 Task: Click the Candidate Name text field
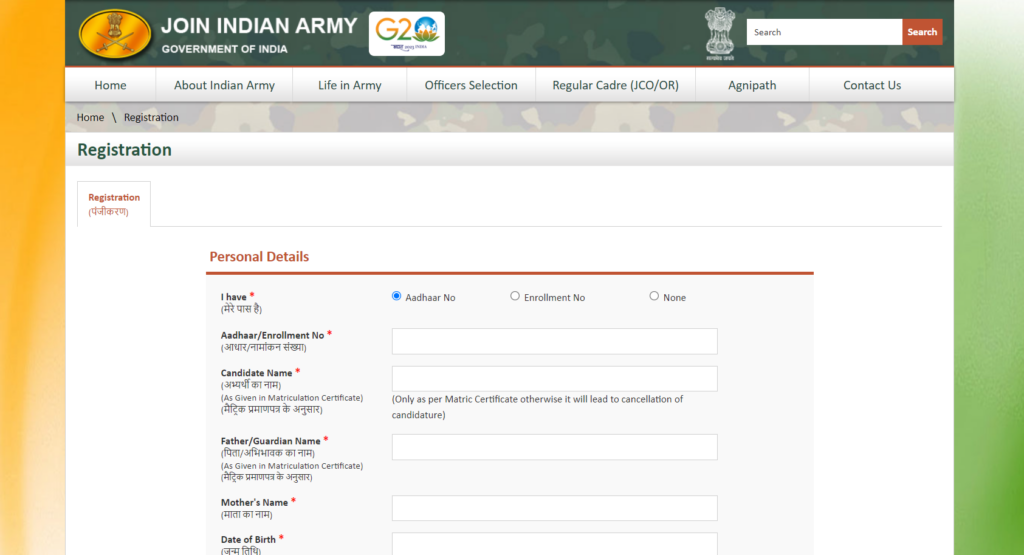point(554,379)
